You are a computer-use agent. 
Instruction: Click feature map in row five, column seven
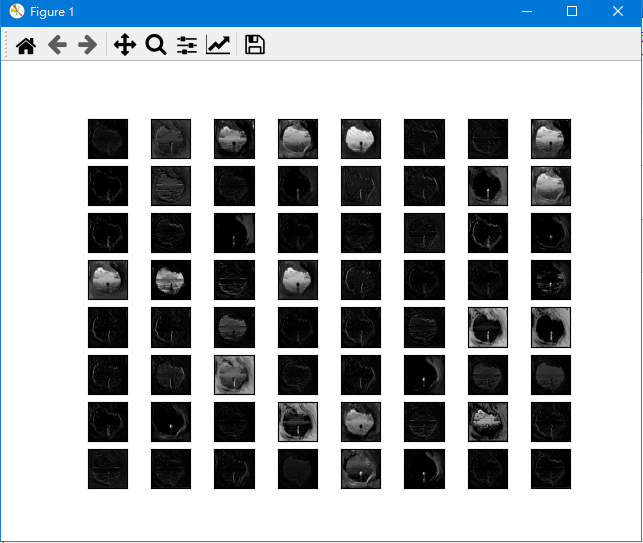(x=488, y=327)
